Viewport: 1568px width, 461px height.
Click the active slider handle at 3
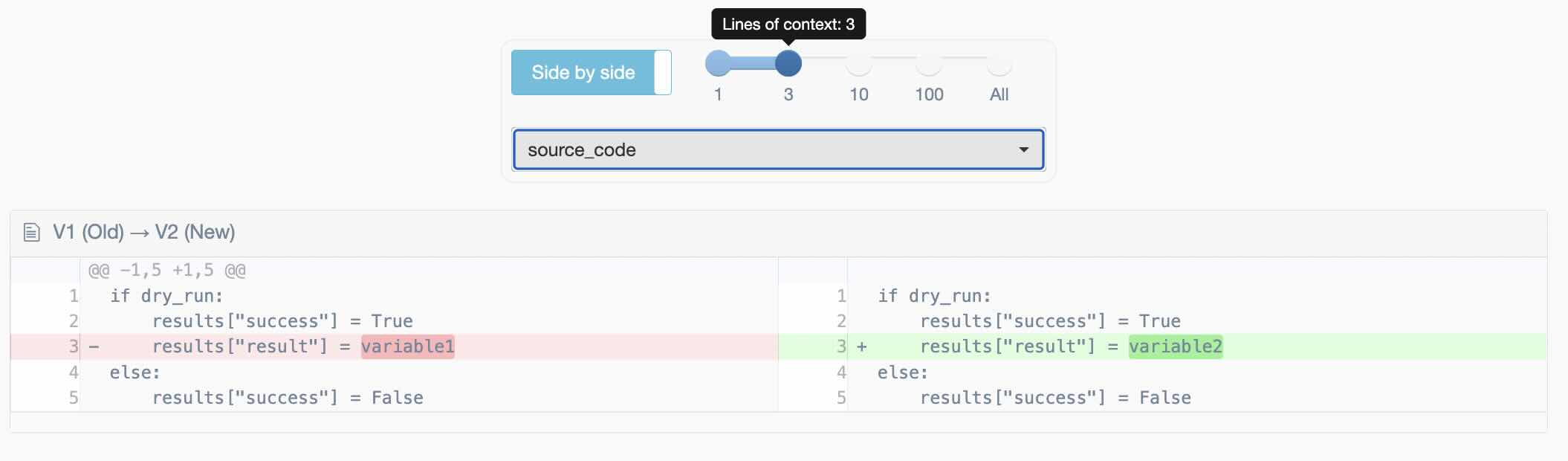788,63
